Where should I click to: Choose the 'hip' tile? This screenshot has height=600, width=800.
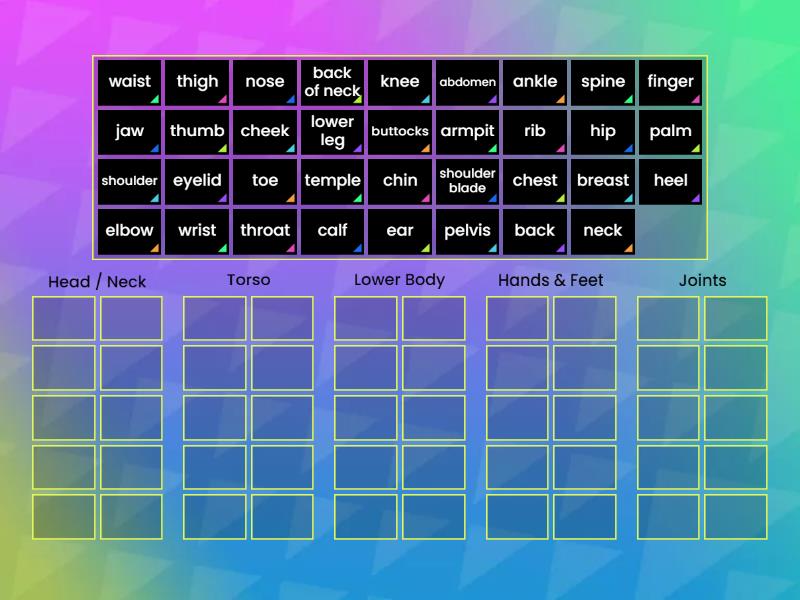pyautogui.click(x=603, y=132)
